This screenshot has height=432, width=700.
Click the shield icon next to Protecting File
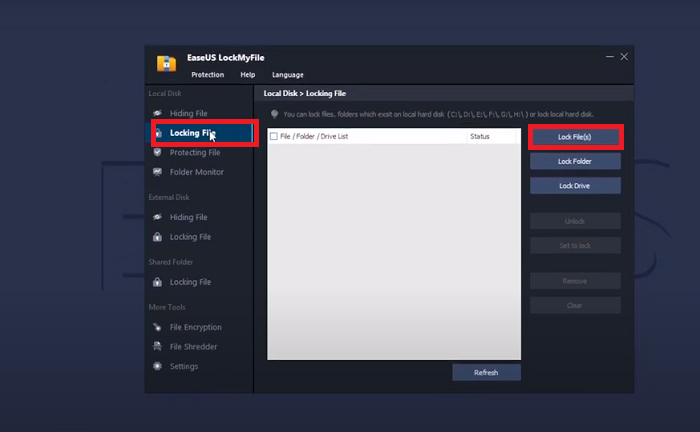[157, 152]
